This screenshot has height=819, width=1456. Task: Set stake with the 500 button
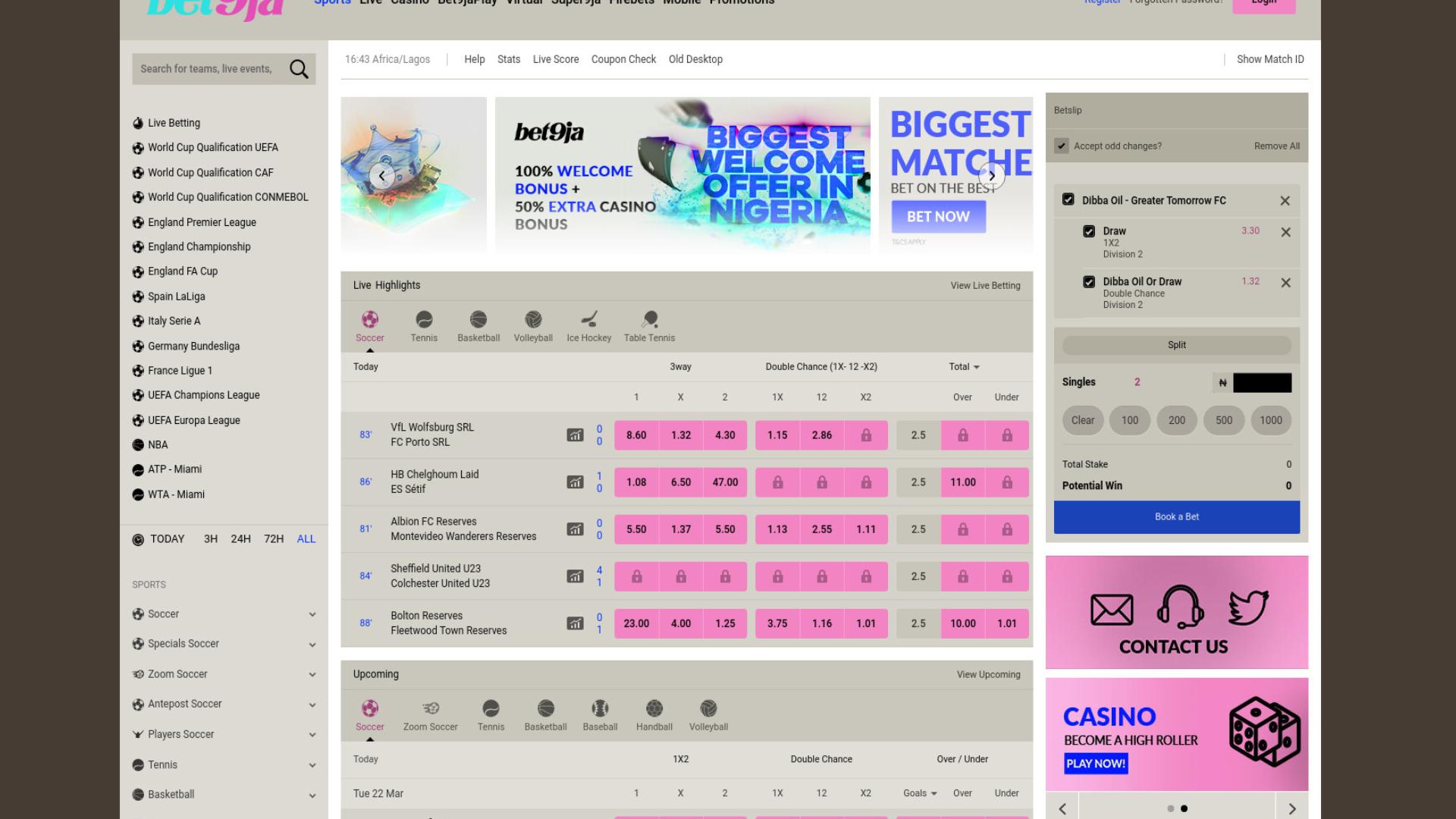tap(1224, 420)
